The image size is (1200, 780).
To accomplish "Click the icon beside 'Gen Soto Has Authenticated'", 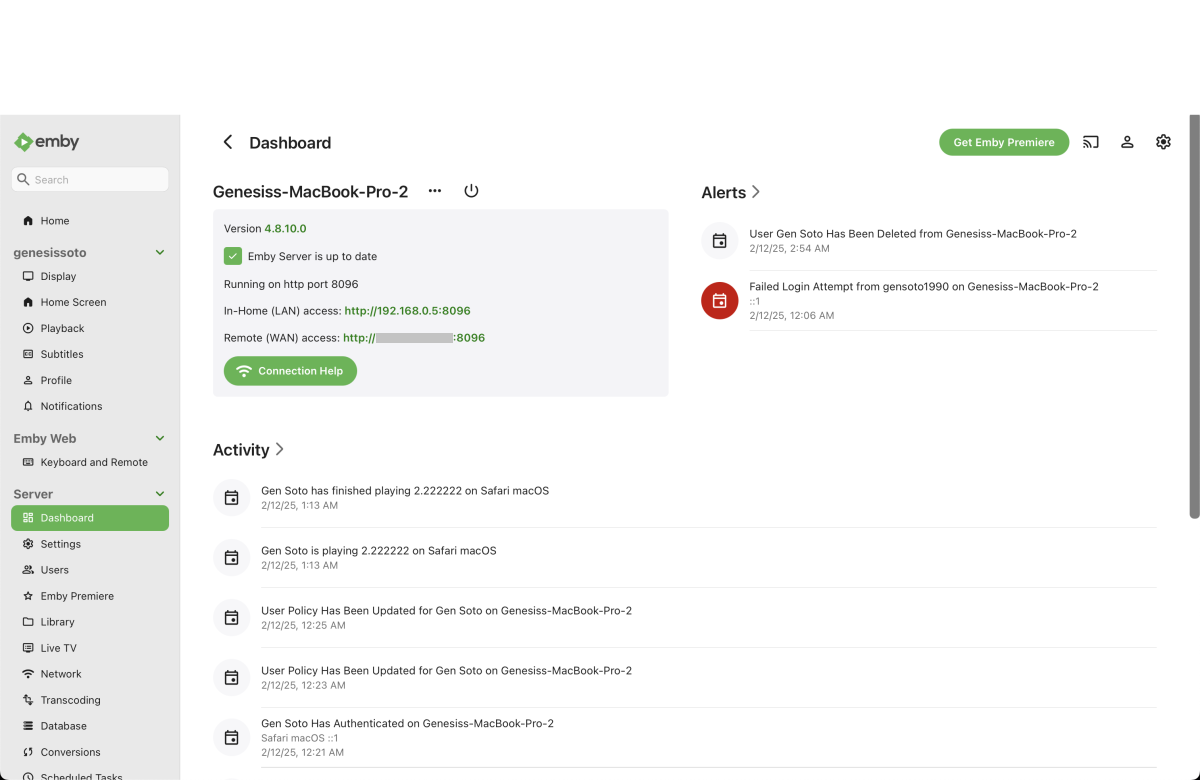I will 231,738.
